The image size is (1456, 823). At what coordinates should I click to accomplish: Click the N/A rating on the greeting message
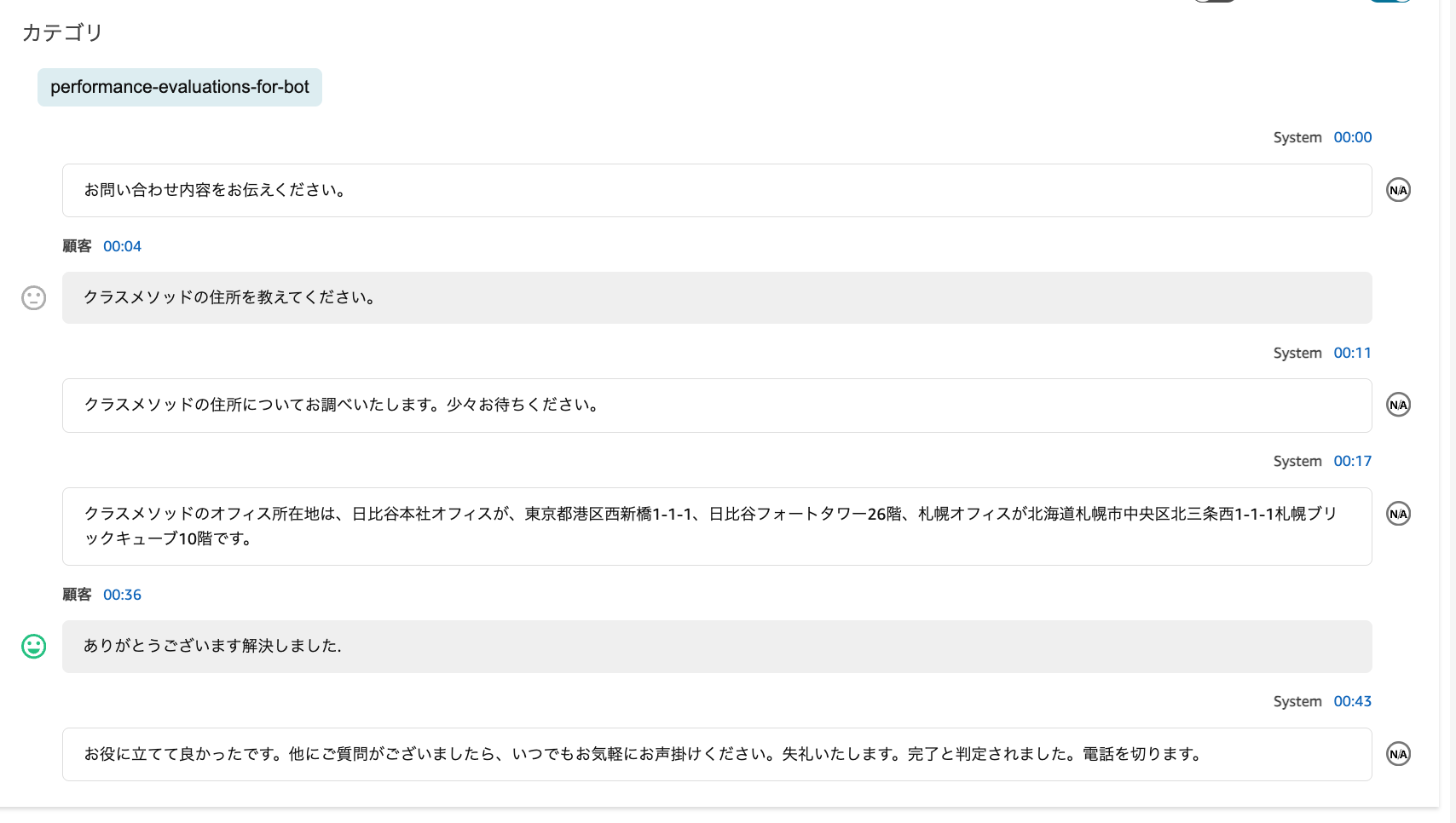1397,190
